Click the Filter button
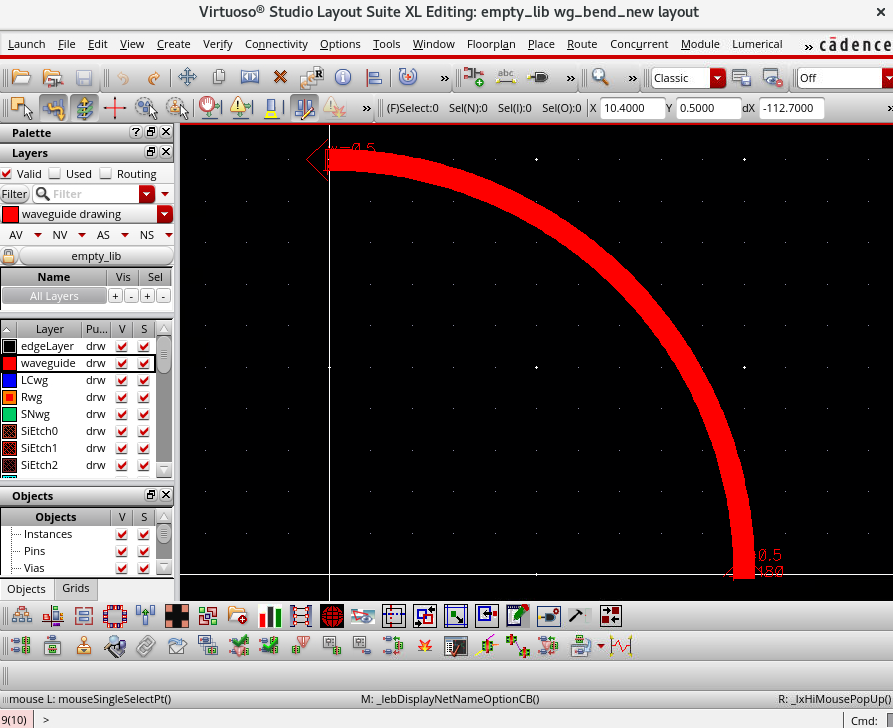The height and width of the screenshot is (728, 893). click(14, 194)
